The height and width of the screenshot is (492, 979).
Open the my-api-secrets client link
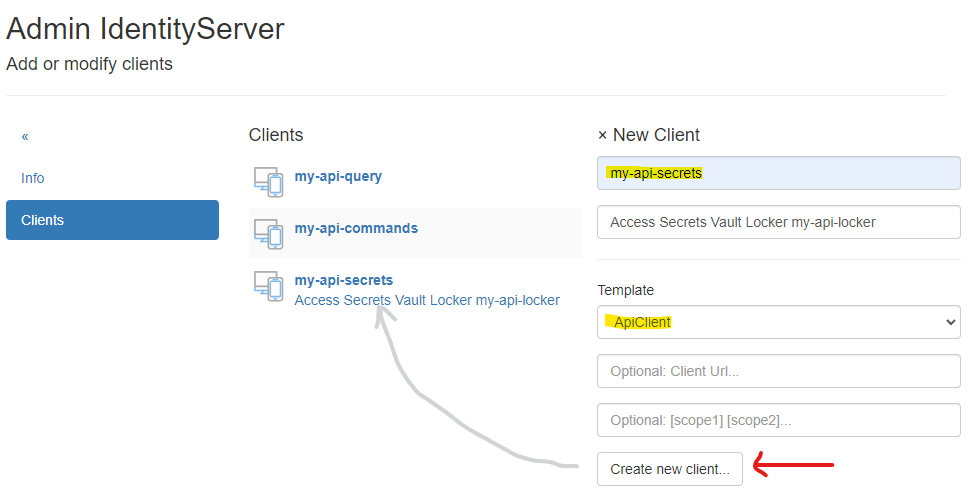tap(343, 280)
